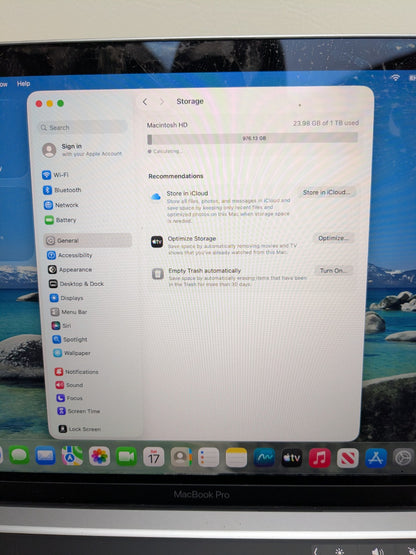Click Store in iCloud… button

point(326,192)
